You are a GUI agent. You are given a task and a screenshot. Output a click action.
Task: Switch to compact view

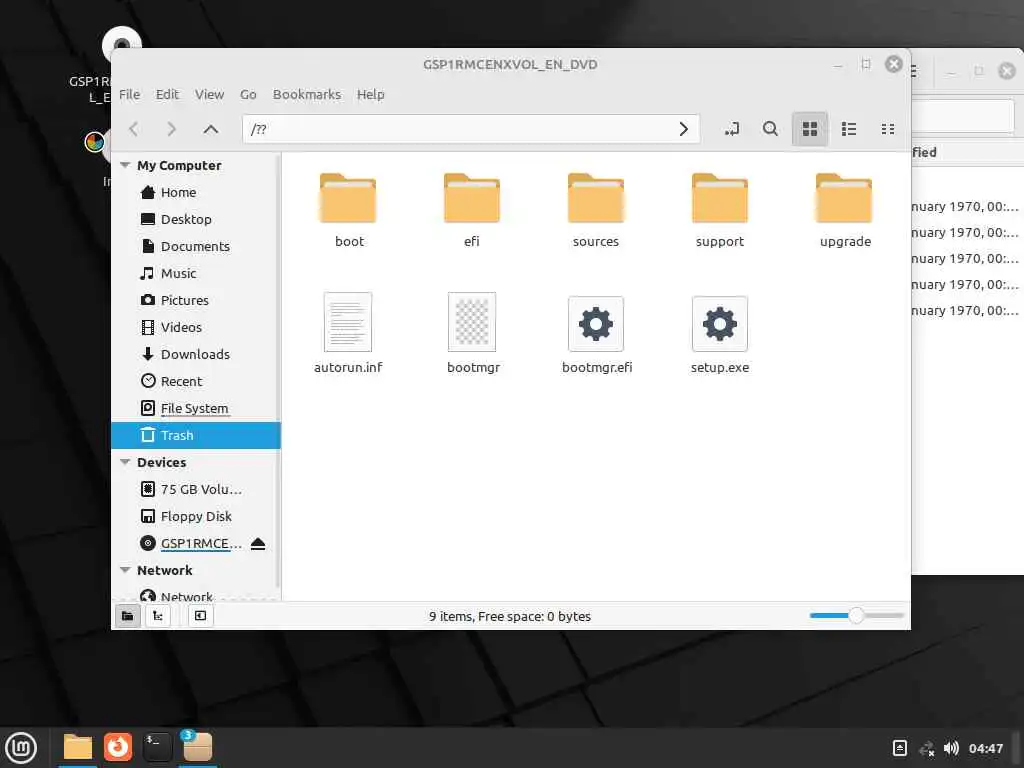pyautogui.click(x=888, y=129)
